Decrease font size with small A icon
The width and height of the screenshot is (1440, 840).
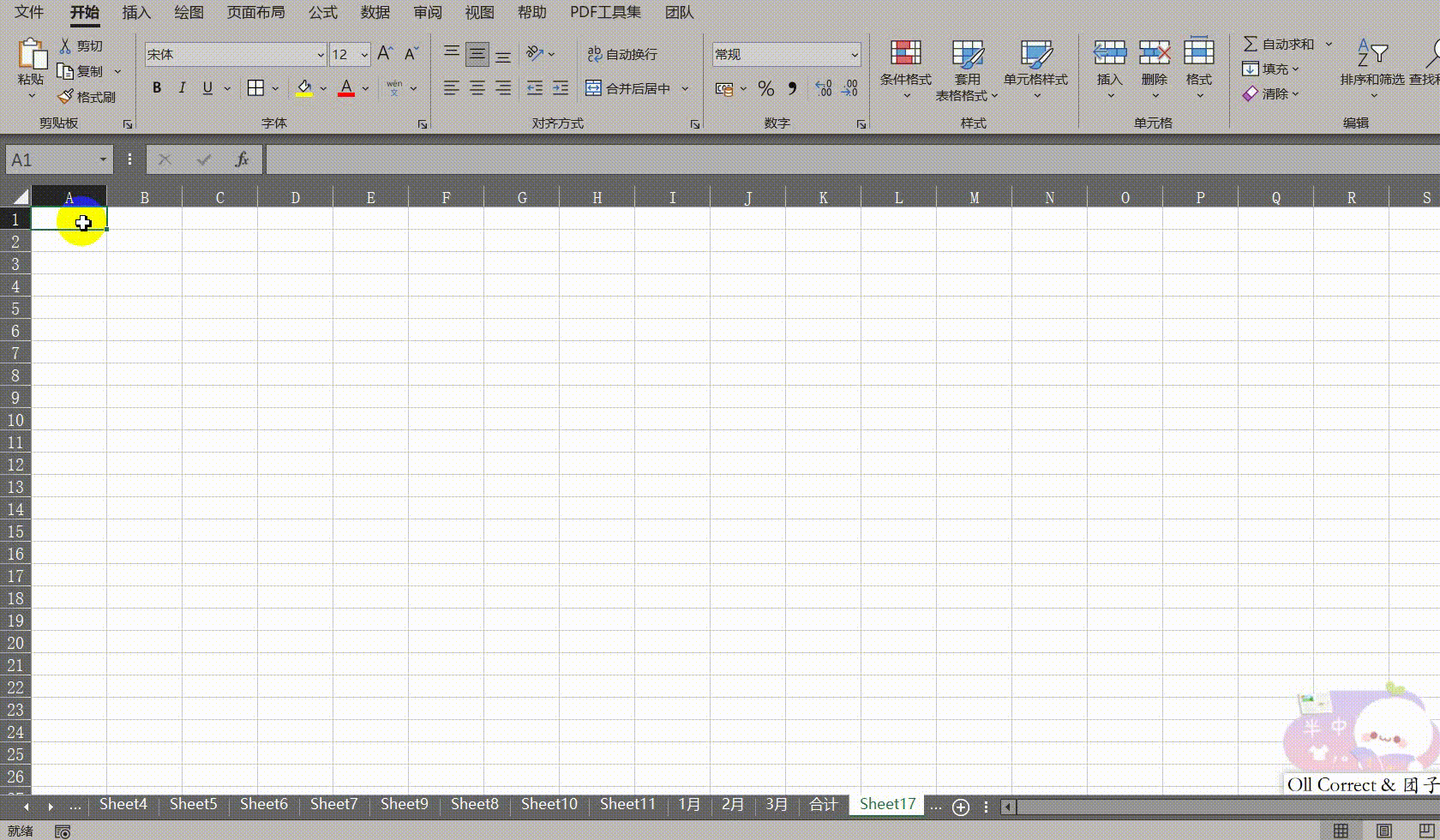[411, 54]
